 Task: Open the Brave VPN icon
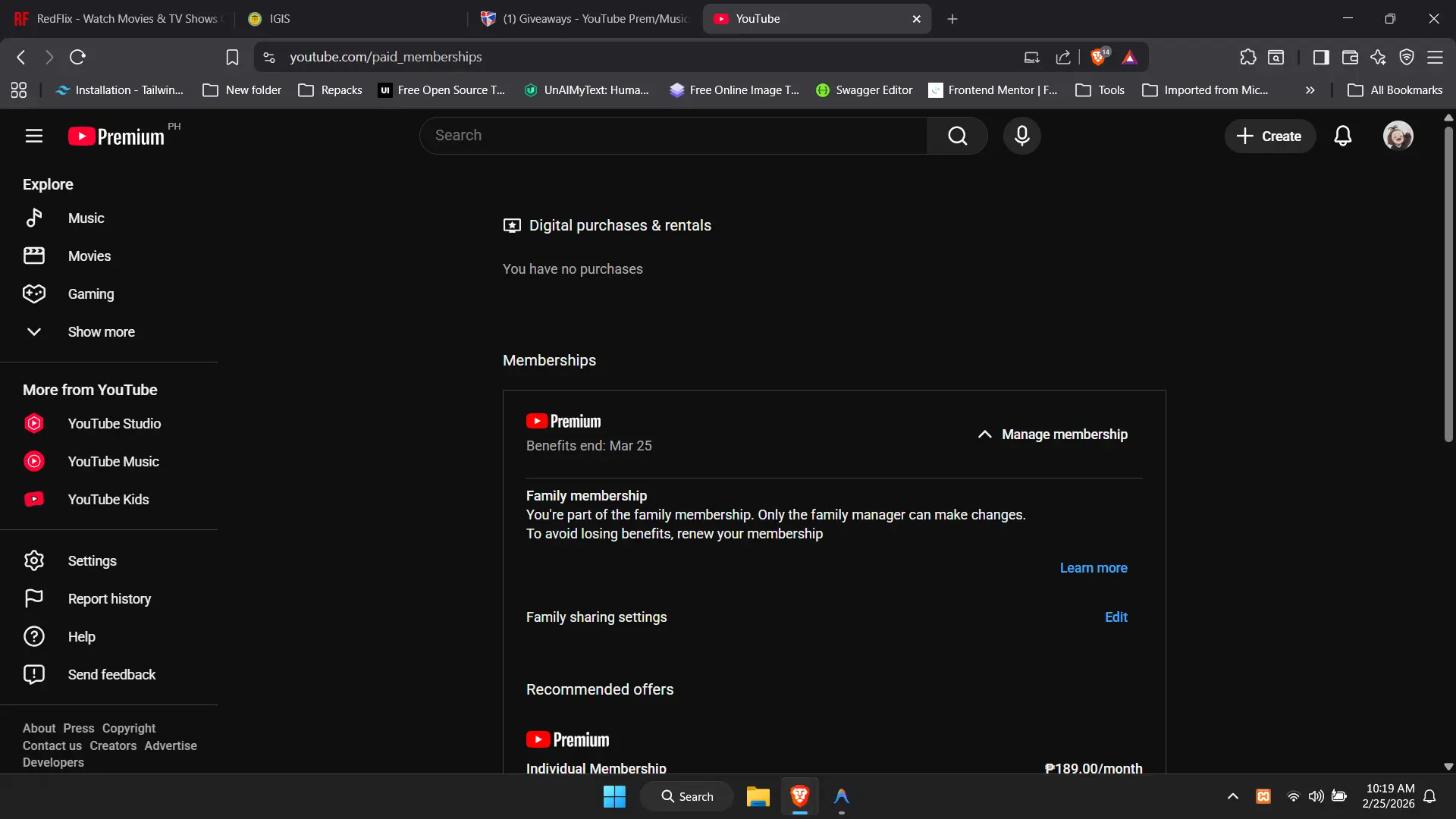(x=1407, y=57)
